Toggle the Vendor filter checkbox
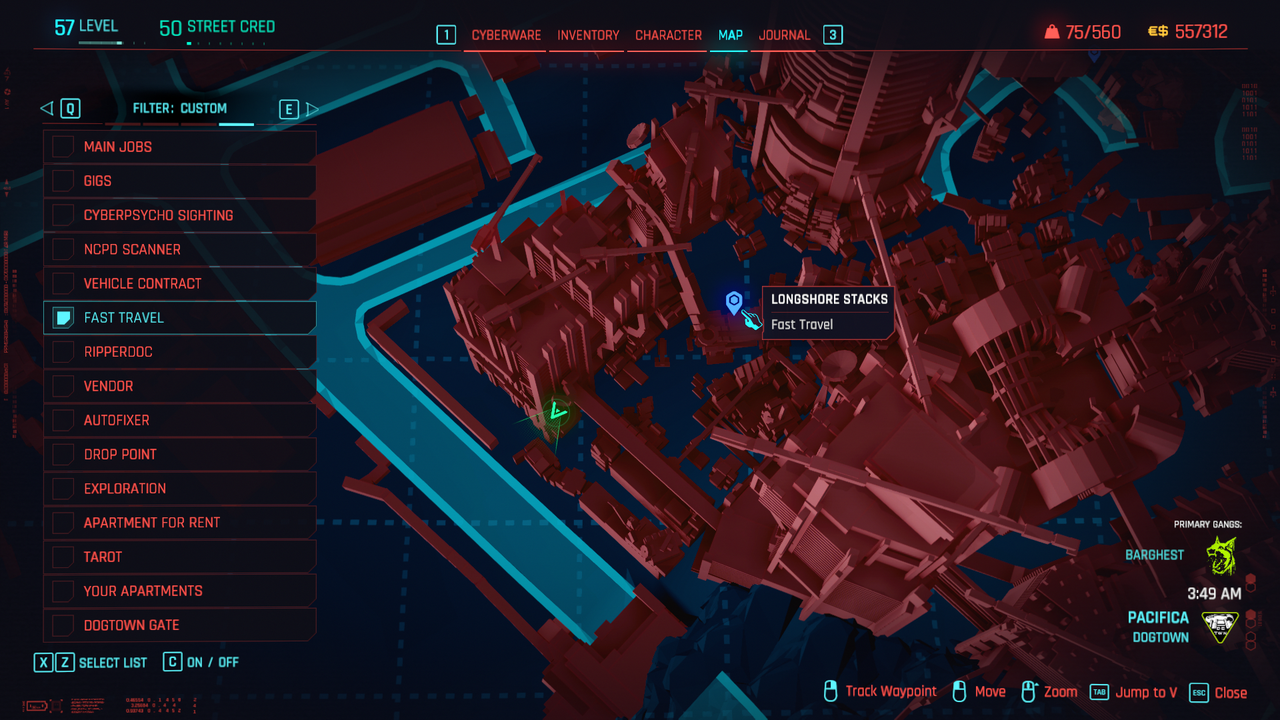This screenshot has height=720, width=1280. tap(63, 386)
